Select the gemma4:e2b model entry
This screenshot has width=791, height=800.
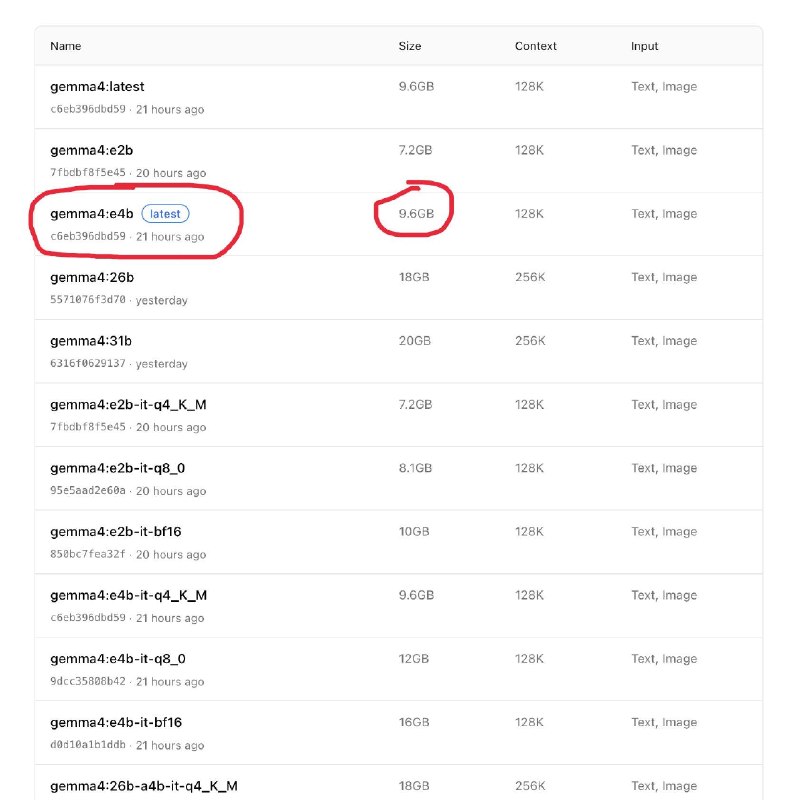88,150
